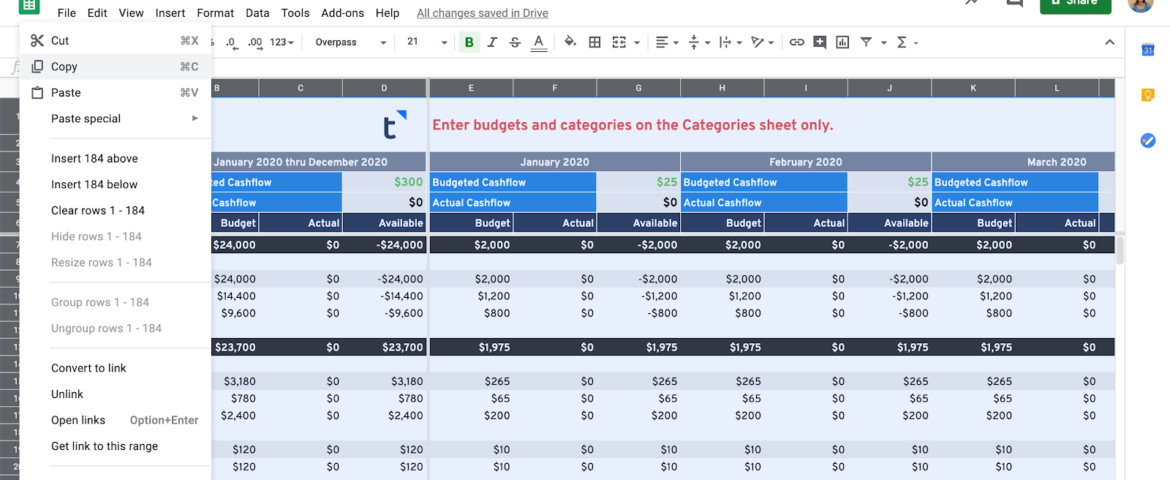Click the insert chart icon

pos(842,43)
